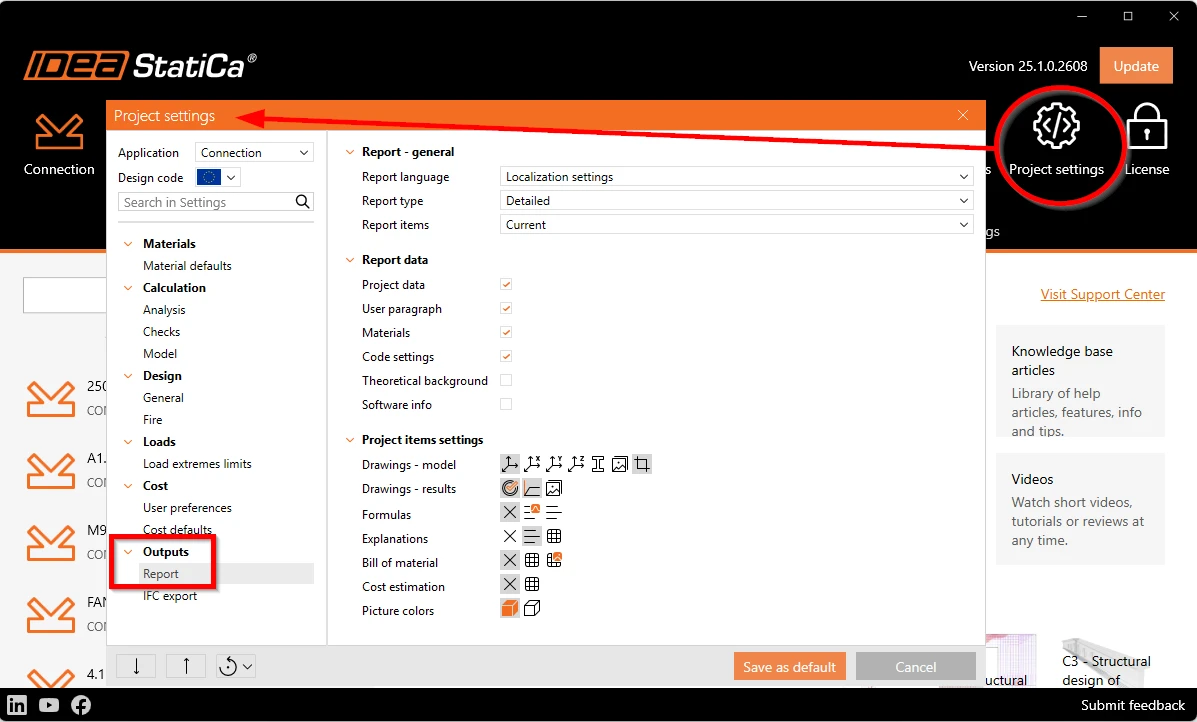Click the crop icon in Drawings - model
The image size is (1197, 722).
(x=642, y=464)
